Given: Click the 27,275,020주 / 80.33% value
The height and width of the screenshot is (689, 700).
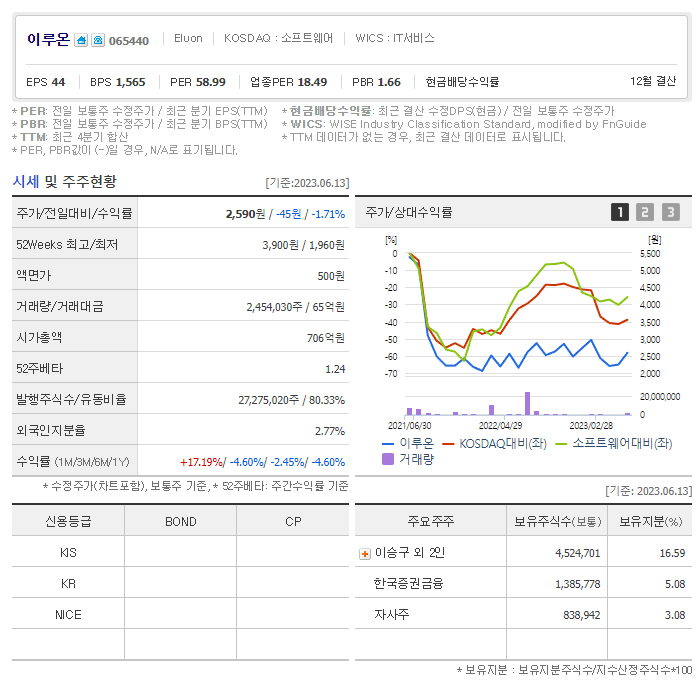Looking at the screenshot, I should (x=291, y=400).
